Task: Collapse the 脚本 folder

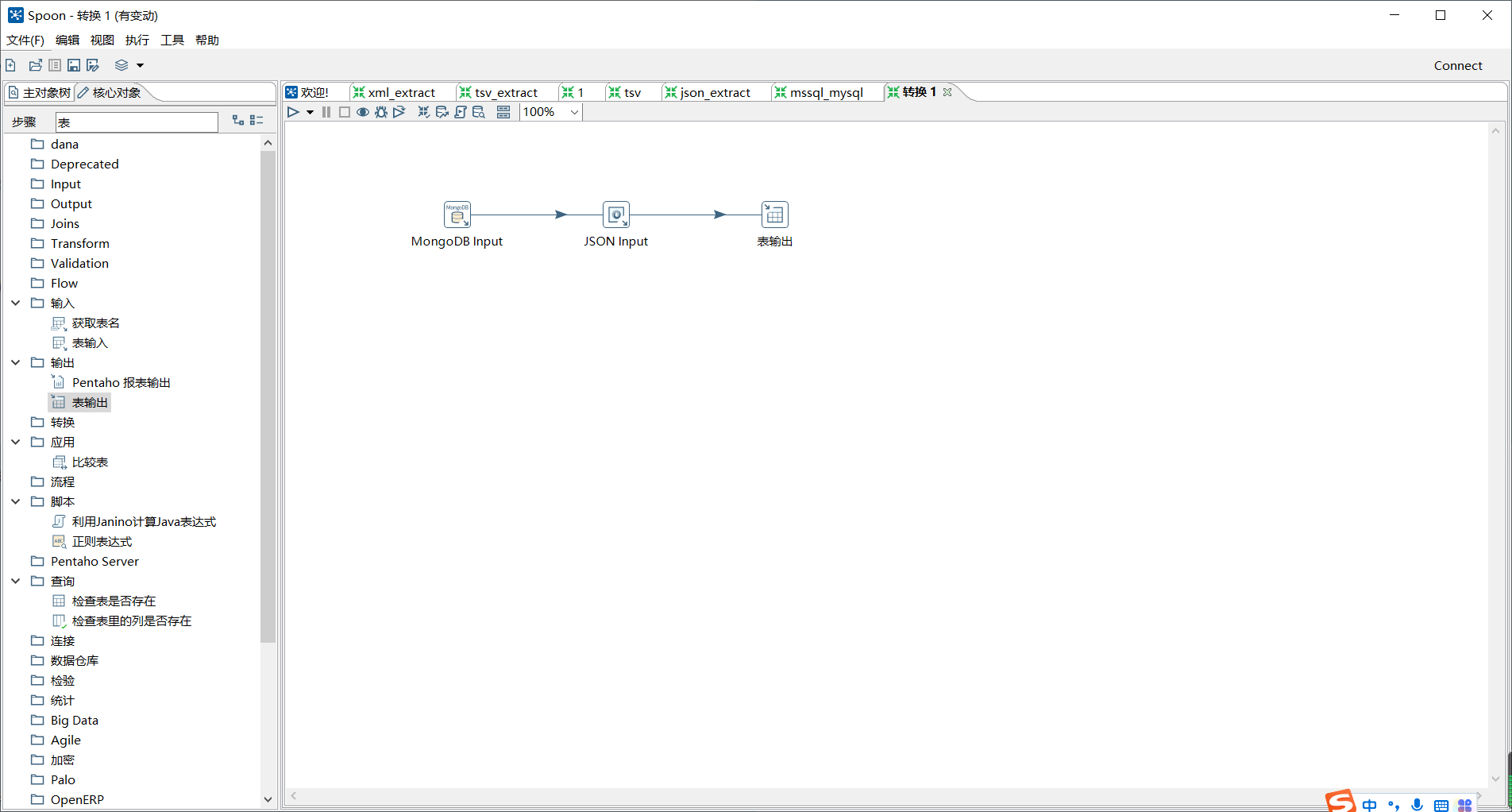Action: 16,501
